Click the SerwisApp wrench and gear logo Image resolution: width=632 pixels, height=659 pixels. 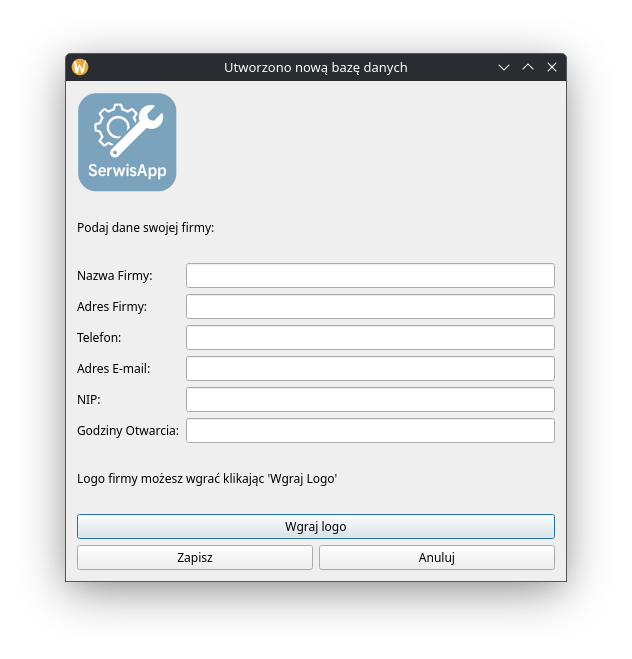[x=127, y=142]
